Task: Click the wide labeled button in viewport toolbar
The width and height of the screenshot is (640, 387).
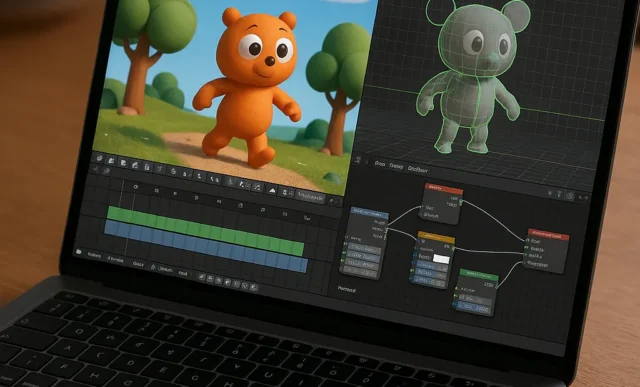Action: (310, 197)
